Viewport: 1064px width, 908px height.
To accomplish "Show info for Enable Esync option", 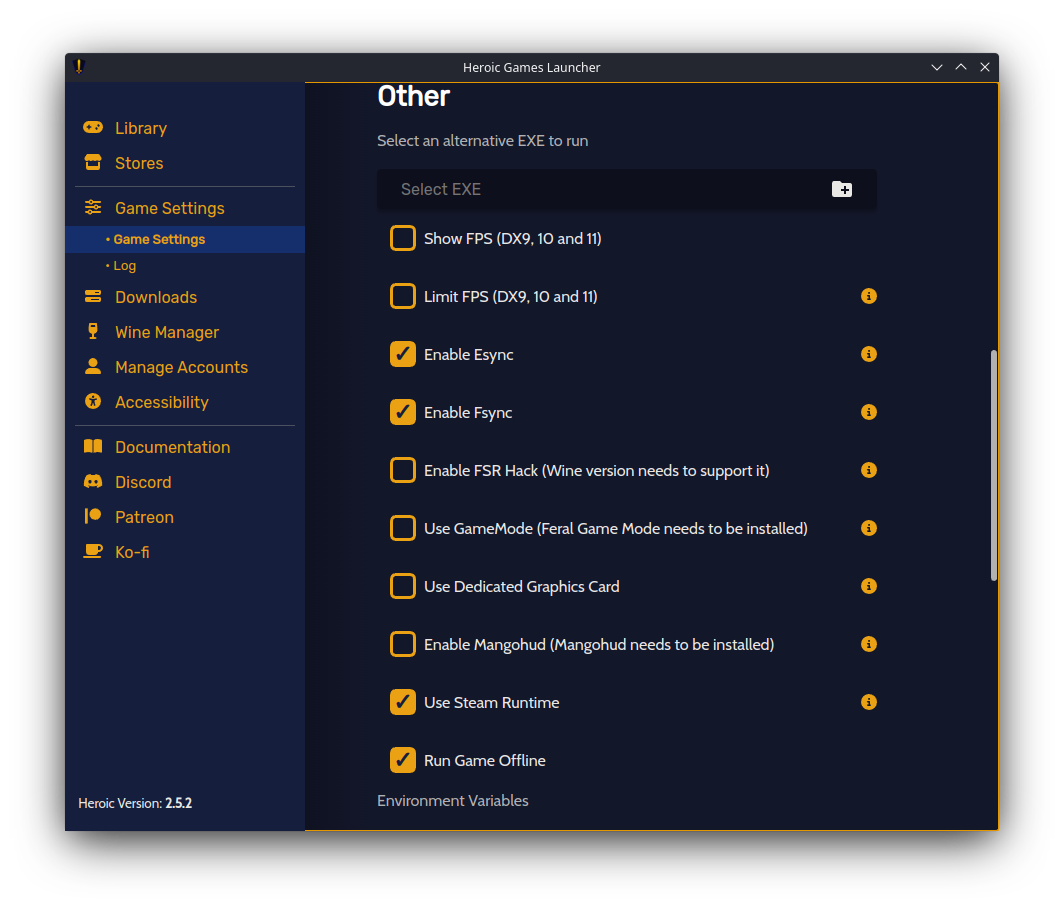I will click(869, 354).
